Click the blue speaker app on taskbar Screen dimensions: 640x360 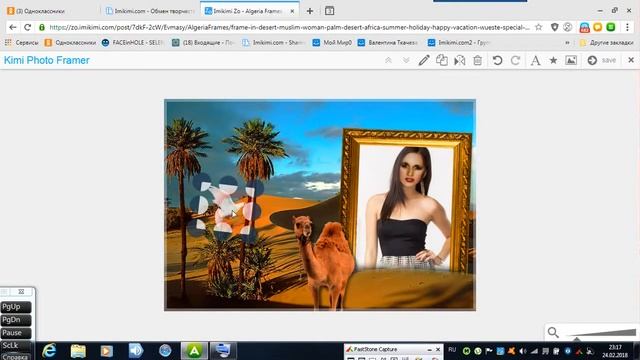(x=136, y=351)
